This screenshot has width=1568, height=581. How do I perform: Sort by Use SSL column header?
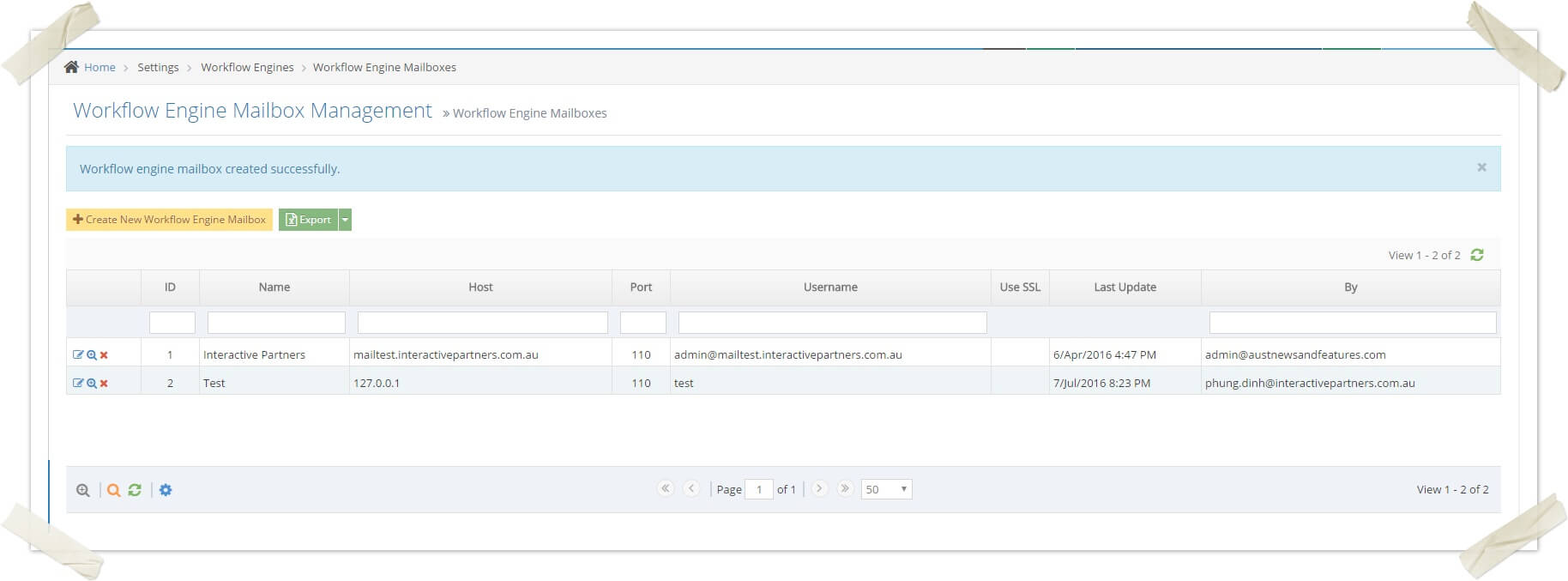1020,287
